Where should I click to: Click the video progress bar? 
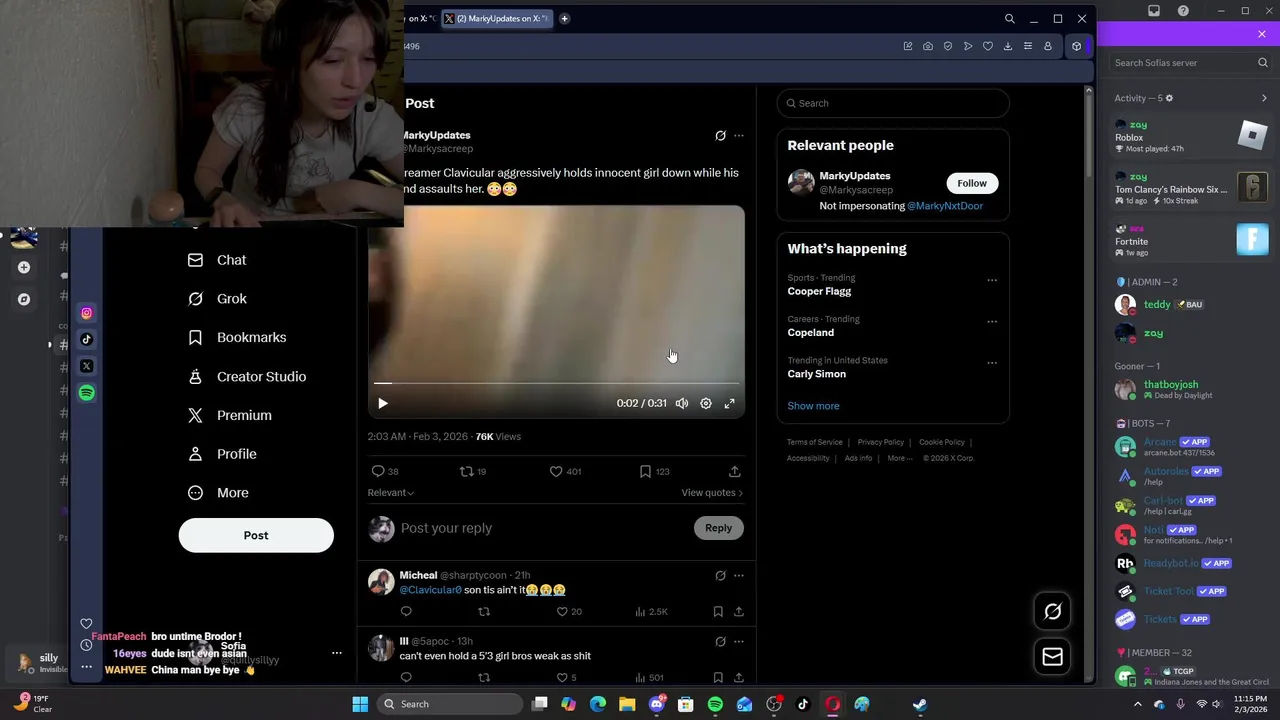coord(556,383)
